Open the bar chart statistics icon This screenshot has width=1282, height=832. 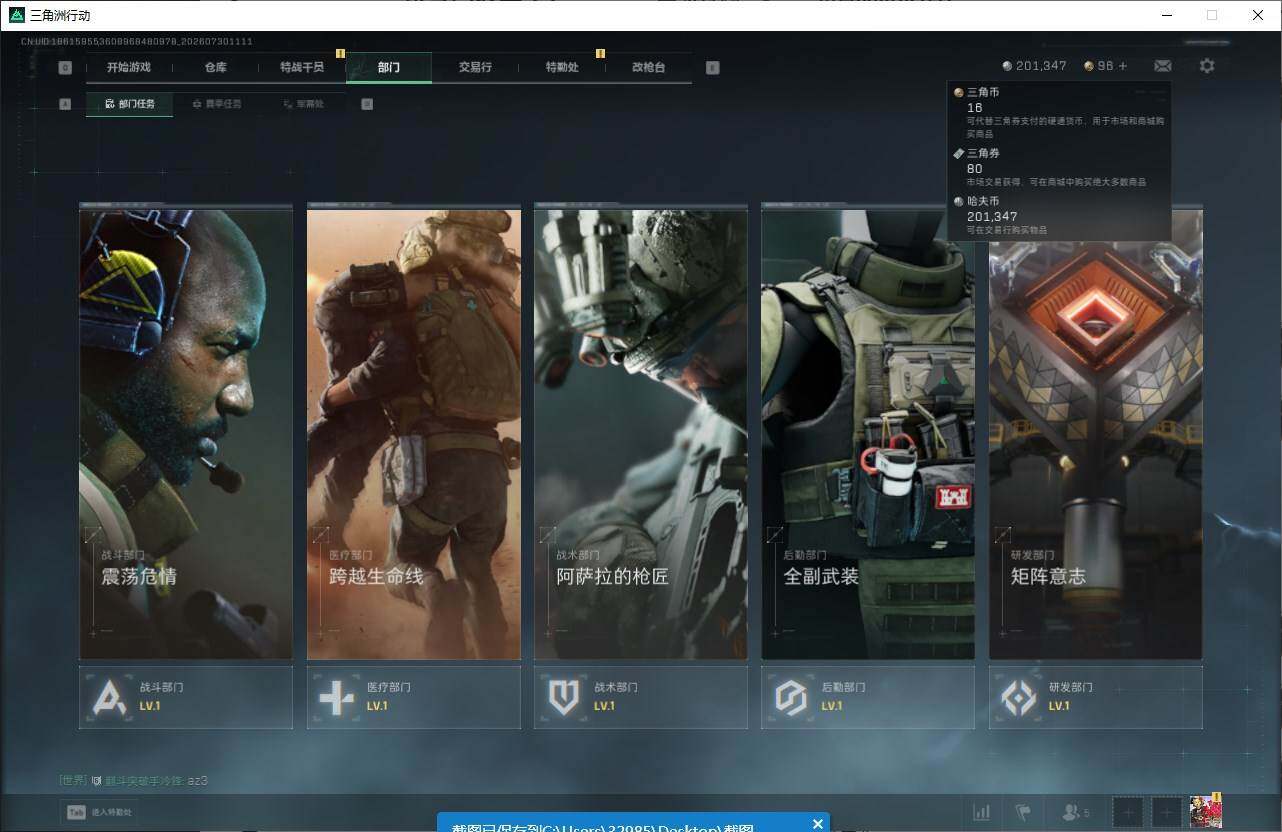[982, 812]
